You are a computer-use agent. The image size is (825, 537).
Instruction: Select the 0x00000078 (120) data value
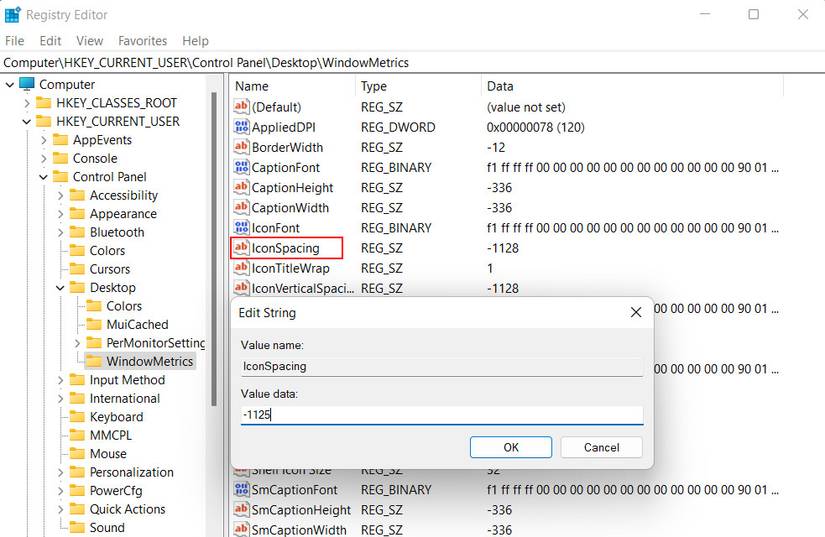[536, 127]
